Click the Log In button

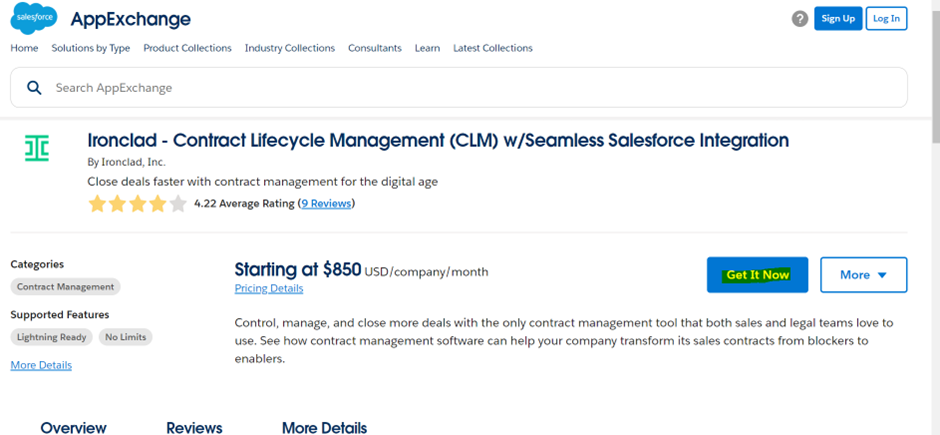coord(886,19)
